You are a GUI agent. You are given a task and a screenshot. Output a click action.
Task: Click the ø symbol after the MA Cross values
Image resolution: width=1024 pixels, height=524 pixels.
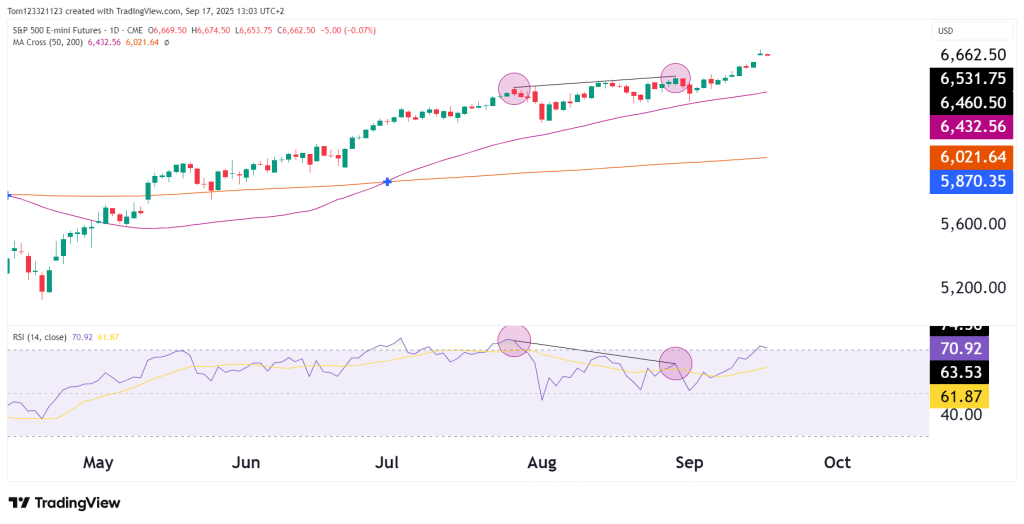coord(166,42)
